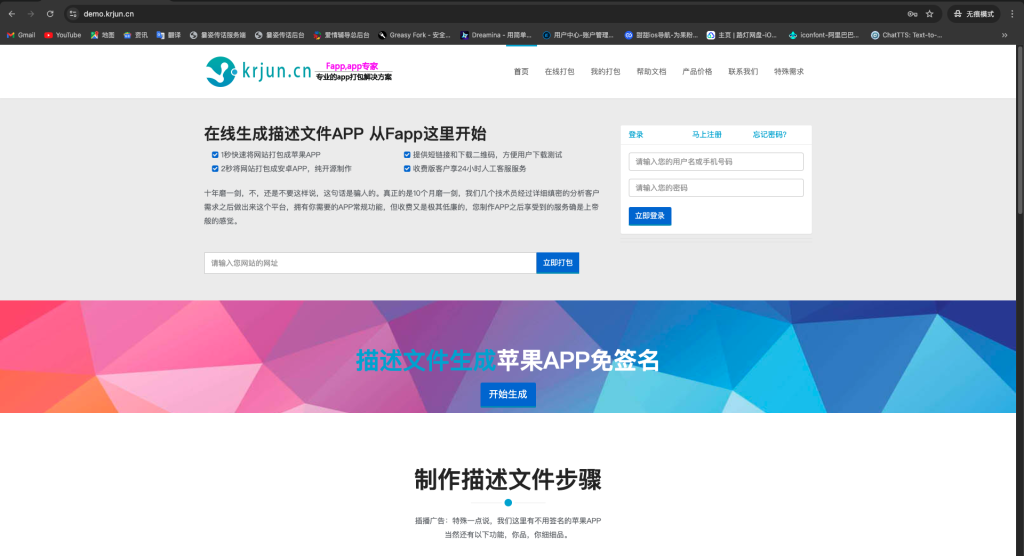Click the 开始生成 button on banner
The height and width of the screenshot is (556, 1024).
(x=508, y=395)
